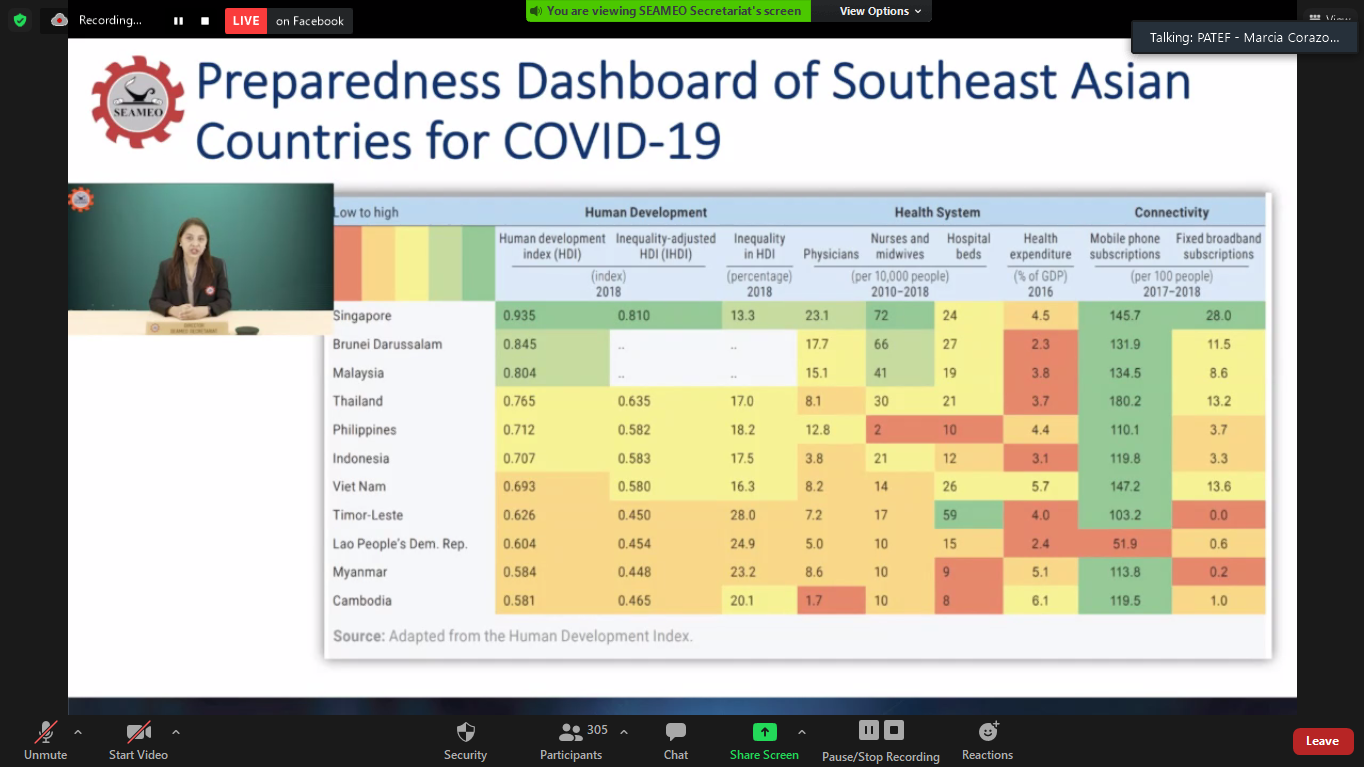Open the Security shield menu

point(465,740)
